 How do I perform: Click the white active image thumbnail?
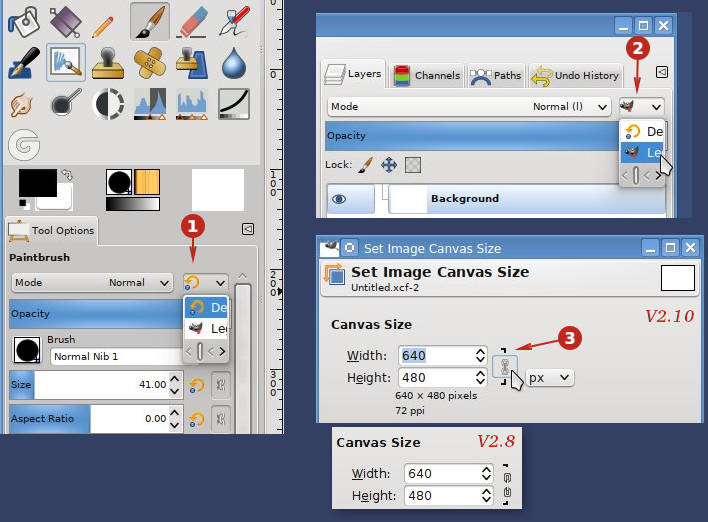218,190
